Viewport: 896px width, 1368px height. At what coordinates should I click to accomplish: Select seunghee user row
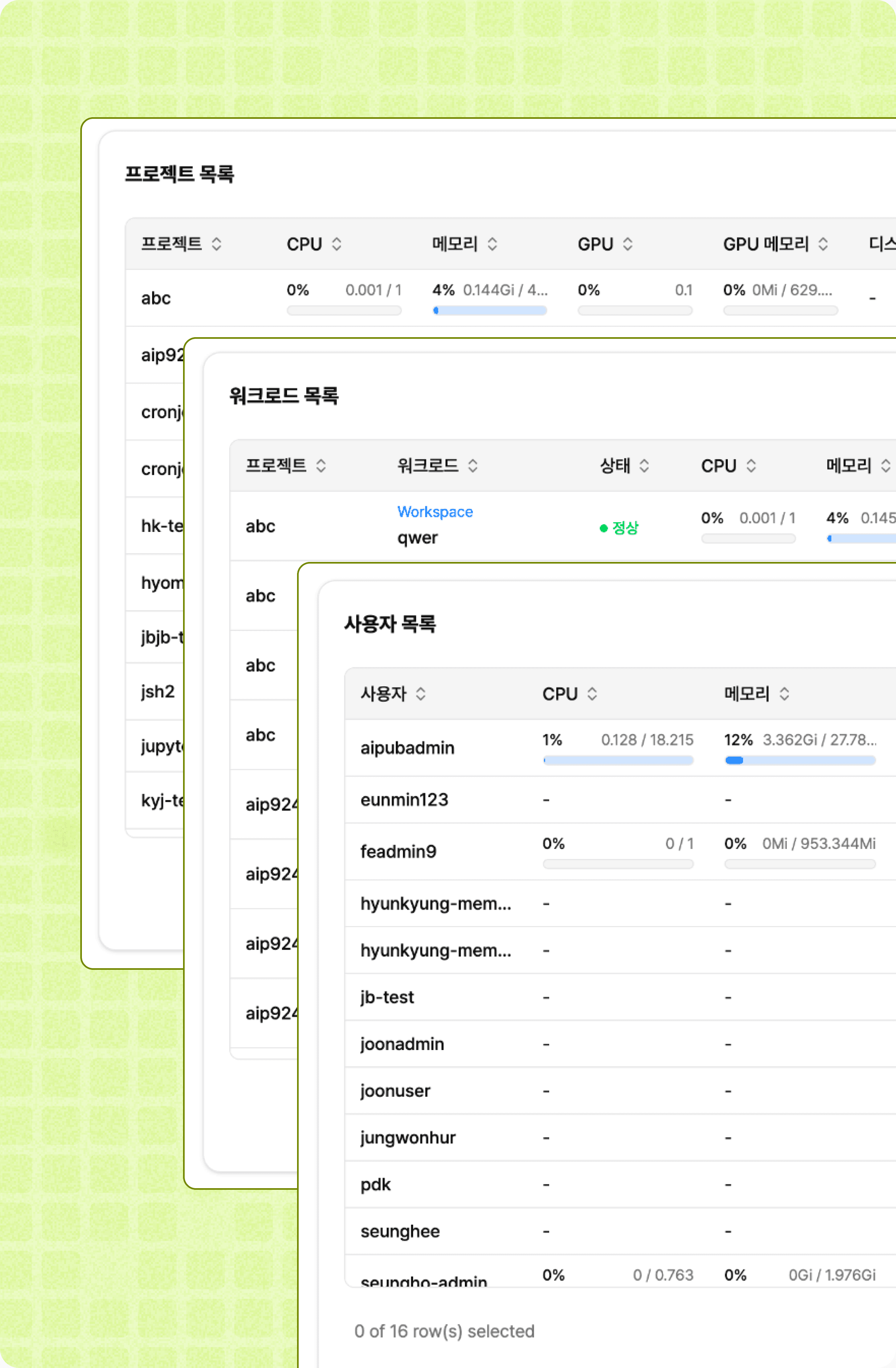(x=620, y=1231)
